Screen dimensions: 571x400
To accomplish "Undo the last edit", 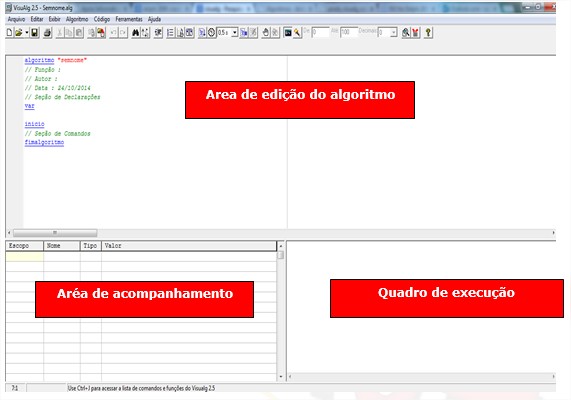I will click(113, 33).
